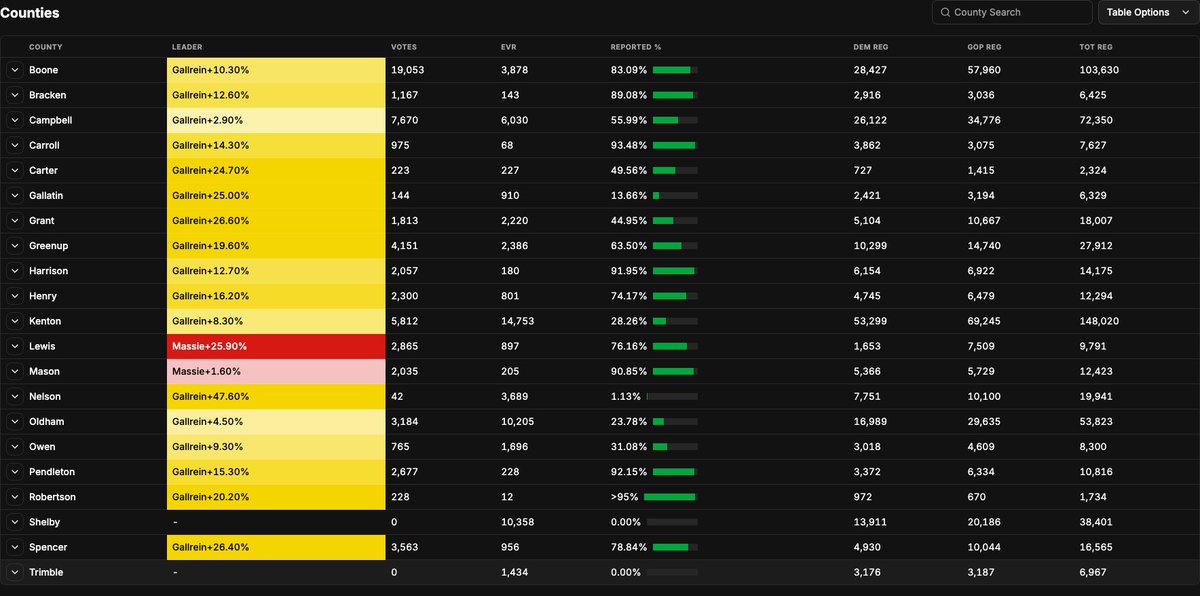Image resolution: width=1200 pixels, height=596 pixels.
Task: Expand the Spencer county row
Action: [15, 547]
